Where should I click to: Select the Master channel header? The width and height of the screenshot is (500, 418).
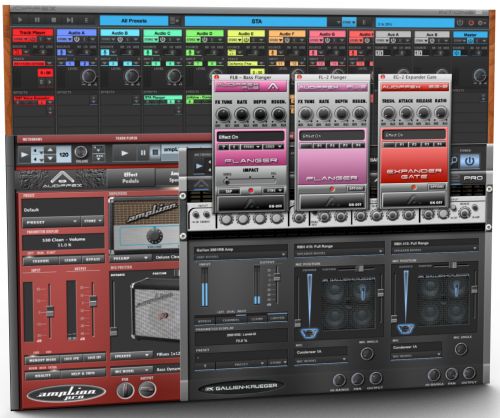[470, 34]
